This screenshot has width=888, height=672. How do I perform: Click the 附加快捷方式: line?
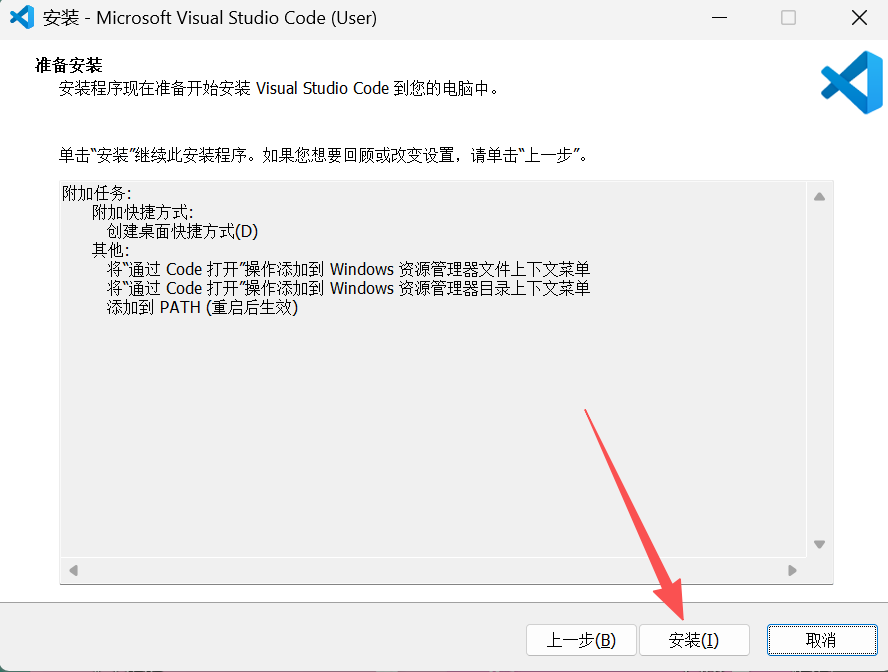pyautogui.click(x=143, y=212)
